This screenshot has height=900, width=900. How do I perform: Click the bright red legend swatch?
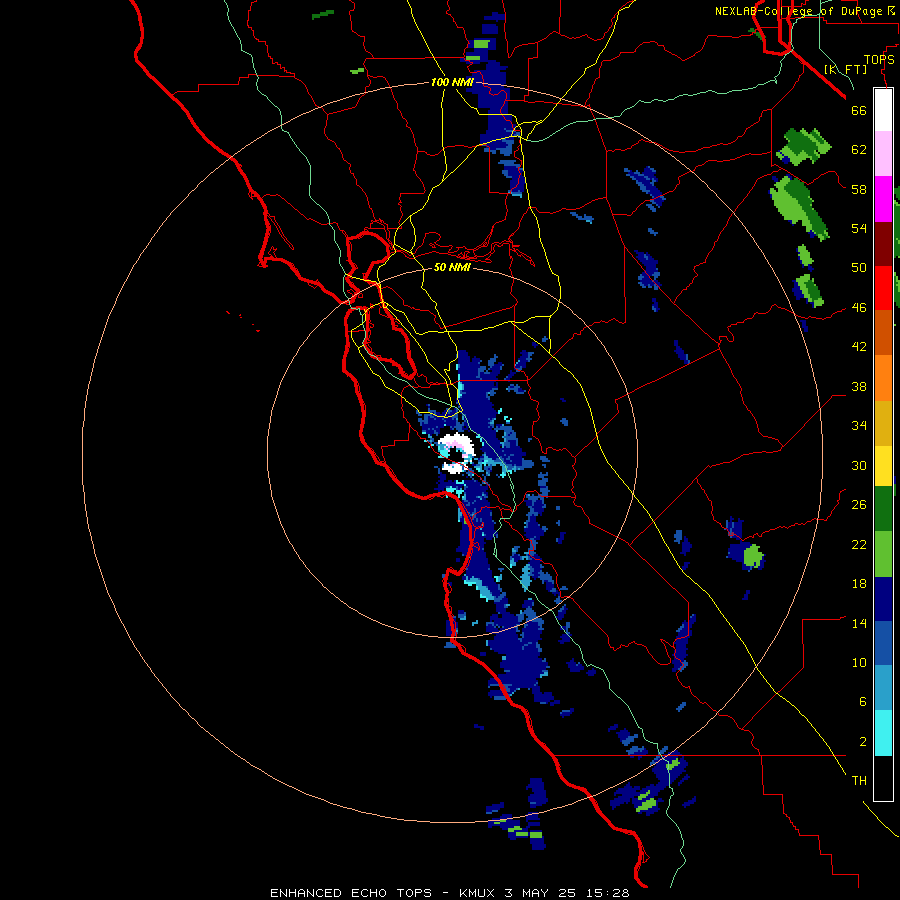coord(883,288)
